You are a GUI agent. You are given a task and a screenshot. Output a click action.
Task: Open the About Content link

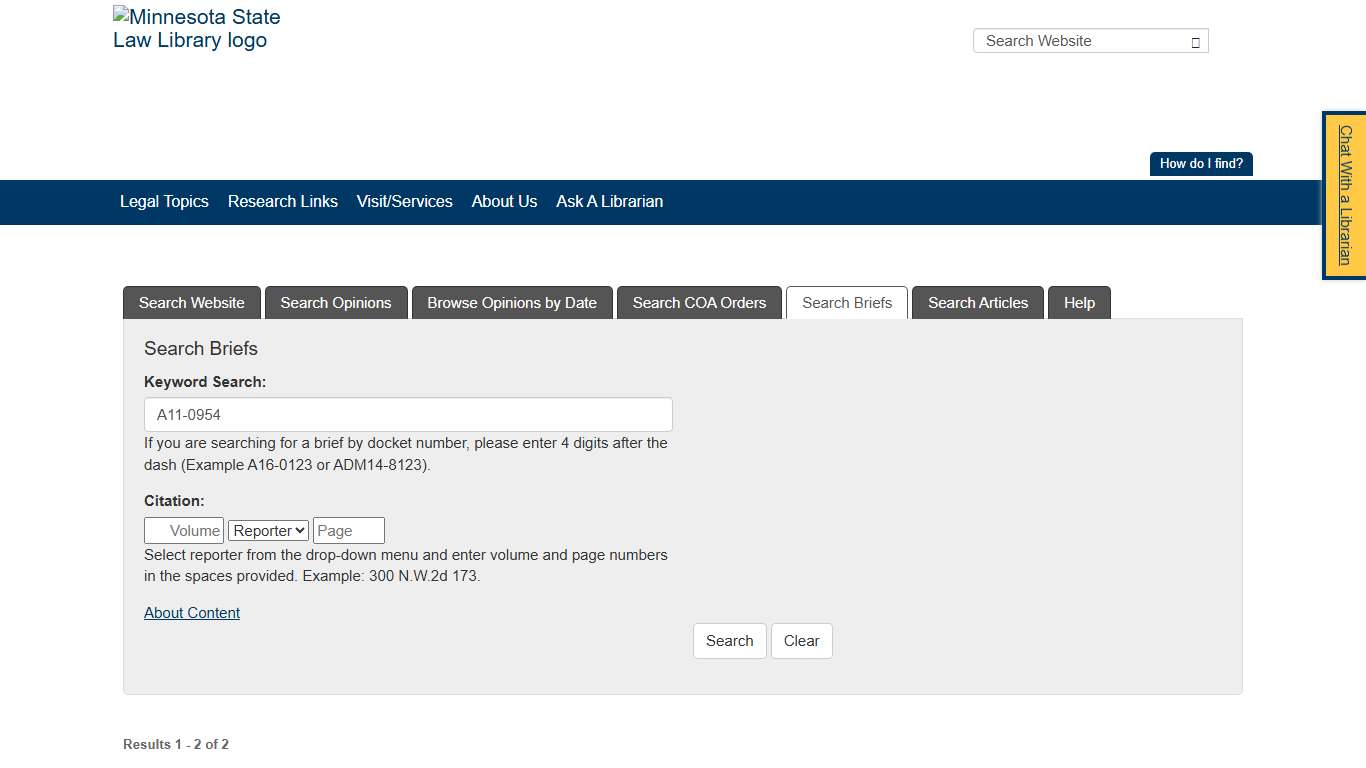click(191, 612)
